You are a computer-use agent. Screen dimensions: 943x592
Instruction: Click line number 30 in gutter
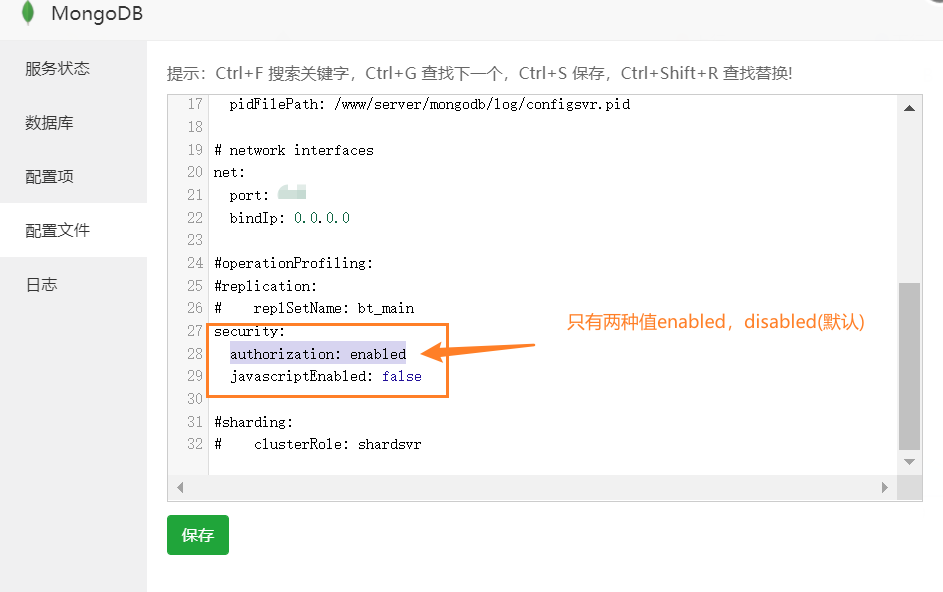click(195, 399)
